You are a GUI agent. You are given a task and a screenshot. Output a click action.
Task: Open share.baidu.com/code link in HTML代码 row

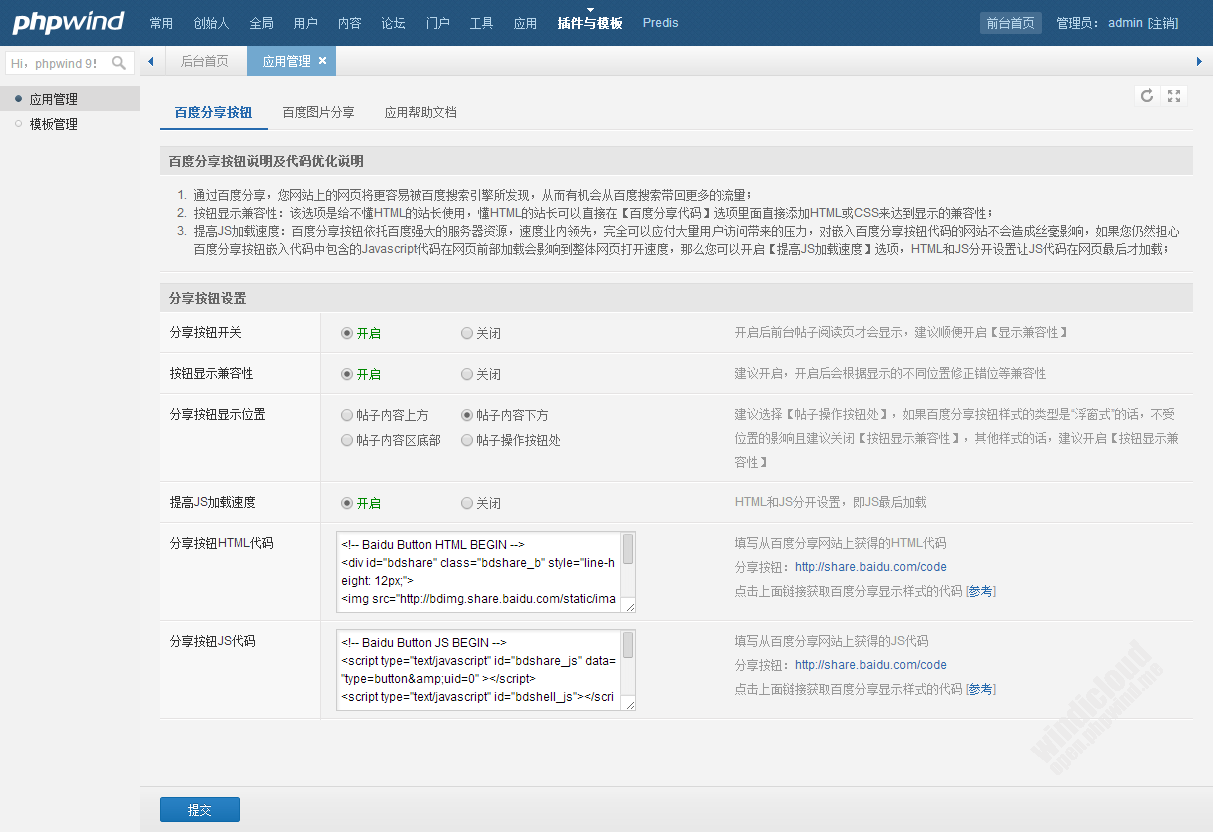coord(871,567)
